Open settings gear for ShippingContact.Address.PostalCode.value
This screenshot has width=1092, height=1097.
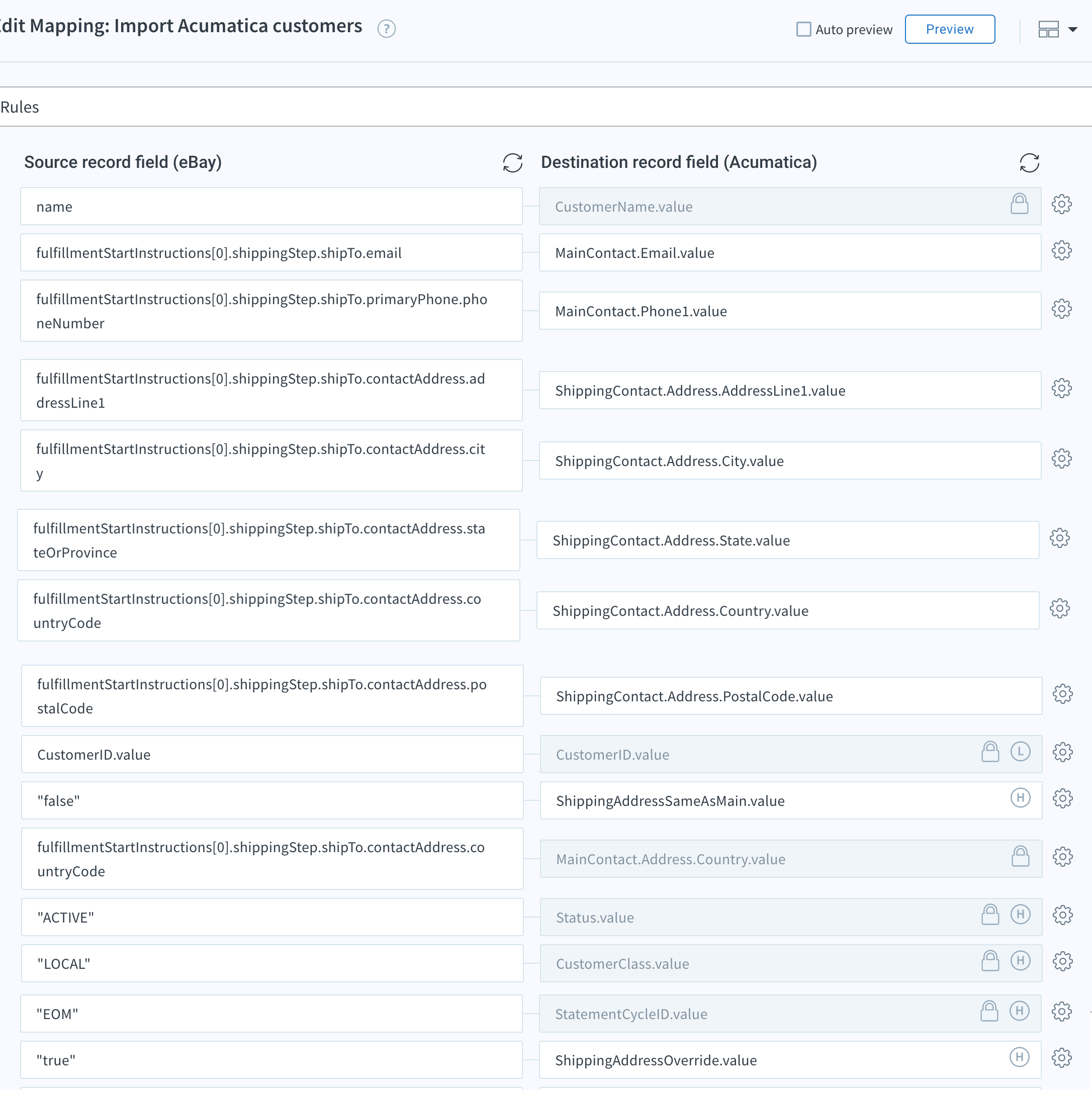[1062, 694]
